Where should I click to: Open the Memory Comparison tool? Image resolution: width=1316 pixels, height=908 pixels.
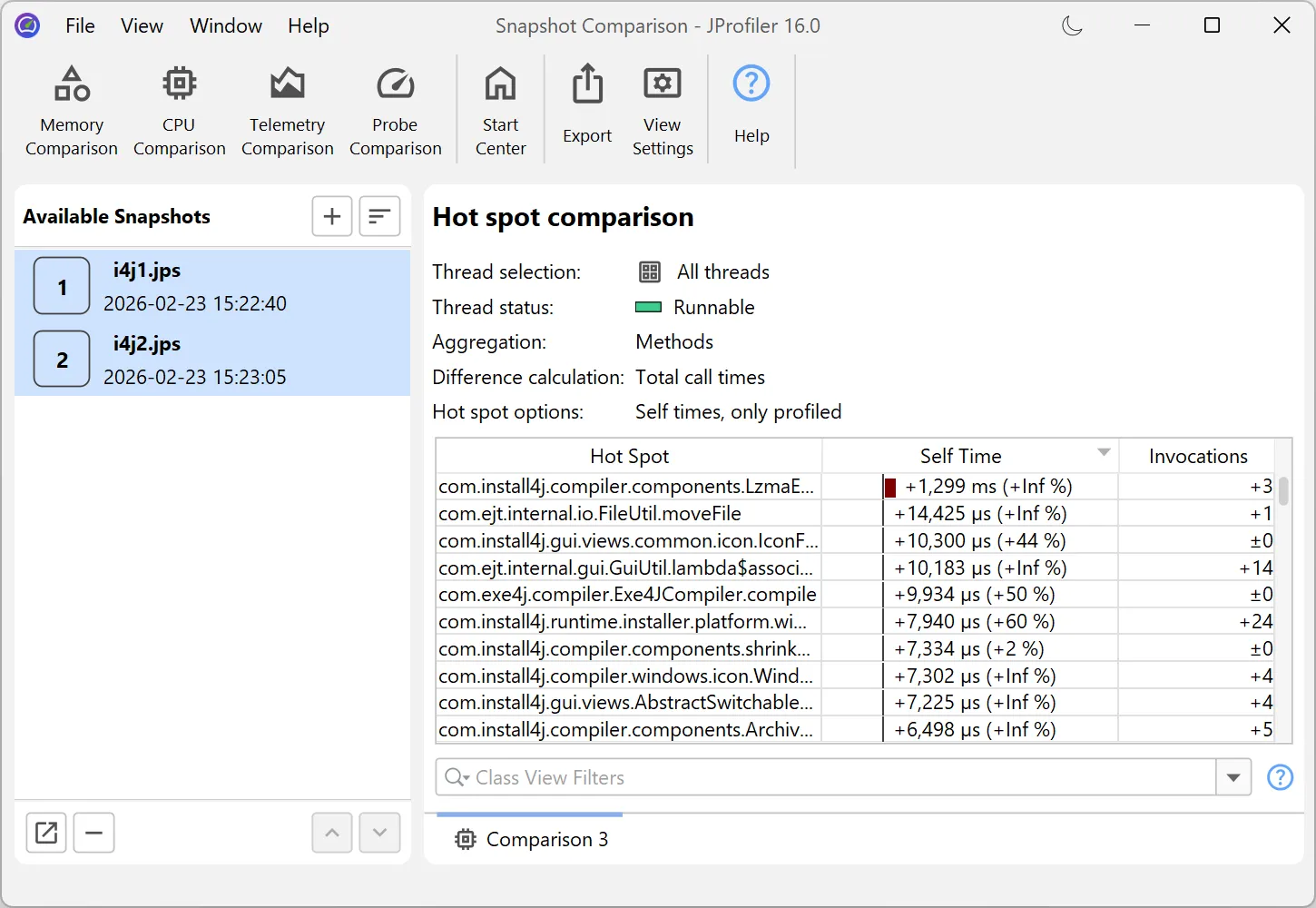coord(71,109)
